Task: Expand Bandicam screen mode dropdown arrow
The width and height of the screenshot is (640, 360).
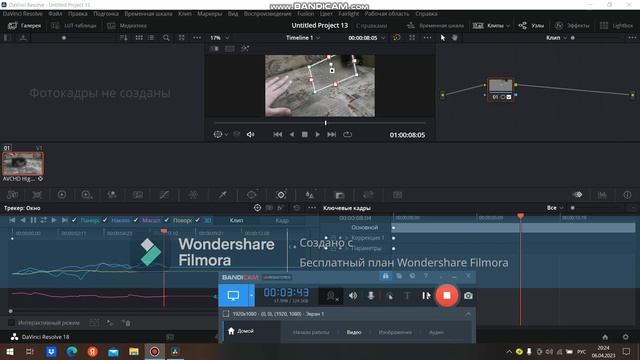Action: 251,296
